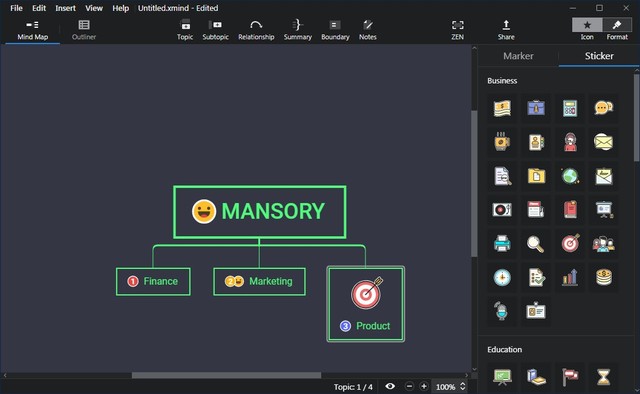
Task: Open the Insert menu
Action: 65,8
